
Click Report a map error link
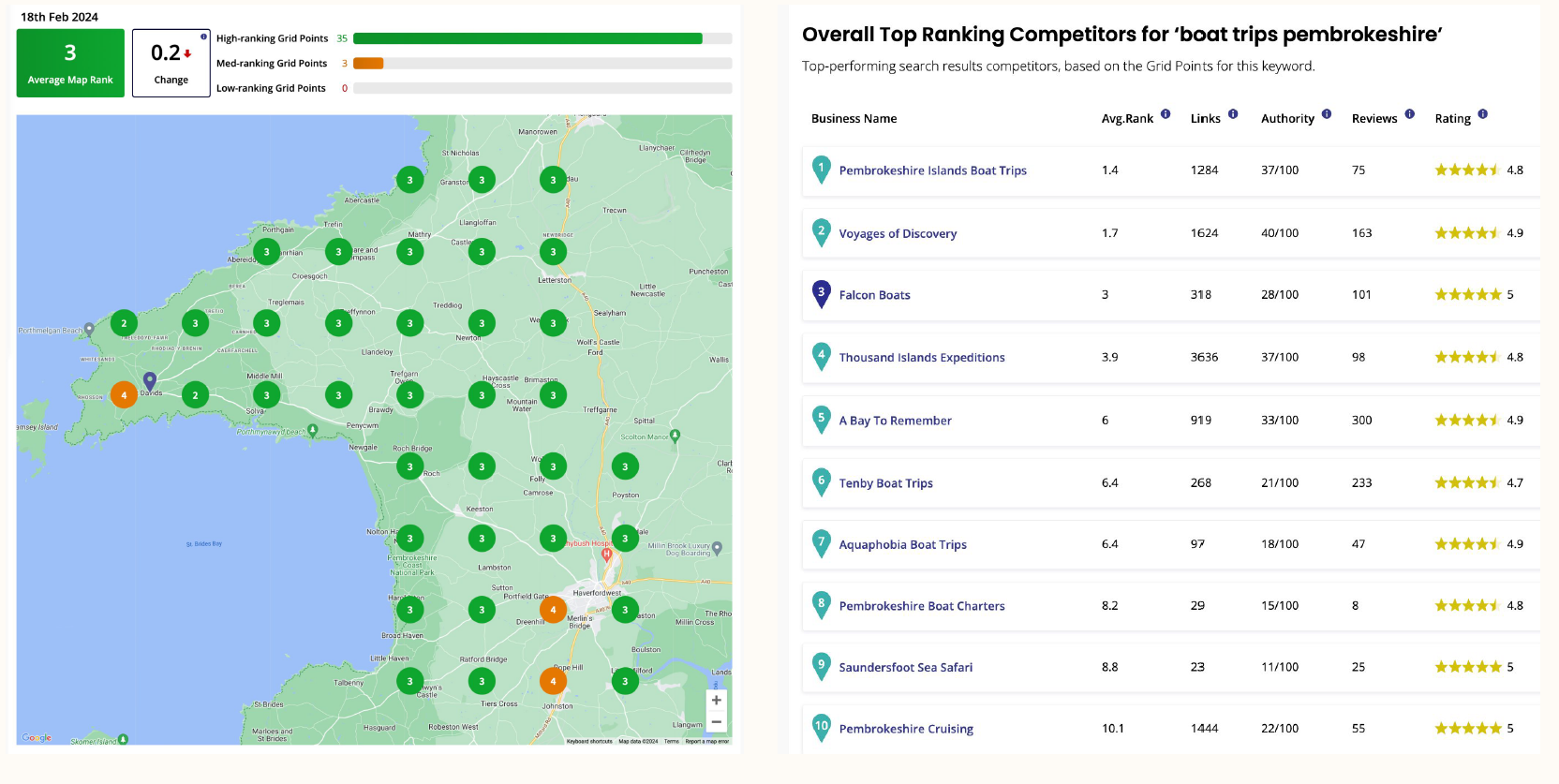tap(706, 741)
